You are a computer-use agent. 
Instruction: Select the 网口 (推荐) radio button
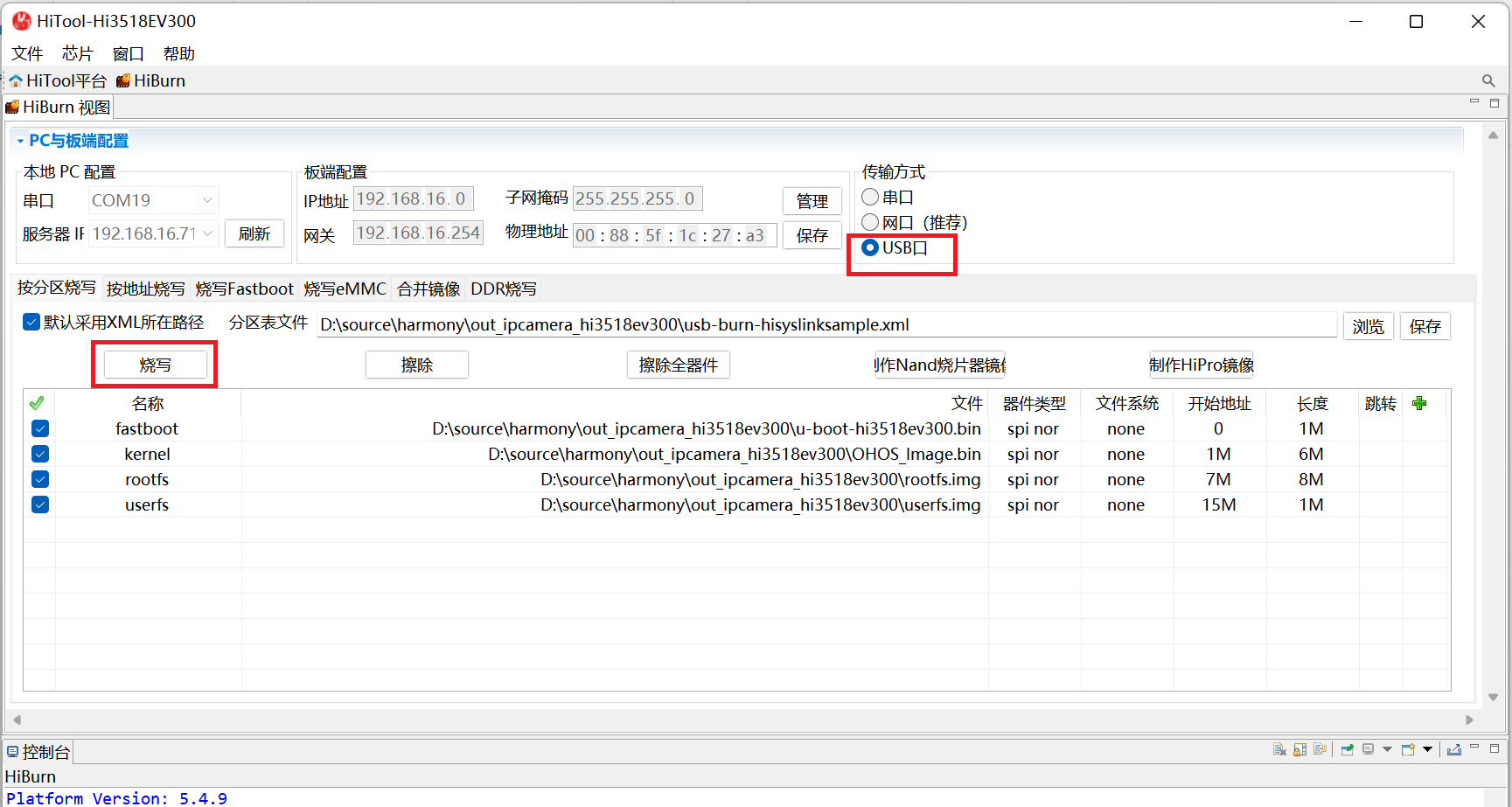coord(870,223)
